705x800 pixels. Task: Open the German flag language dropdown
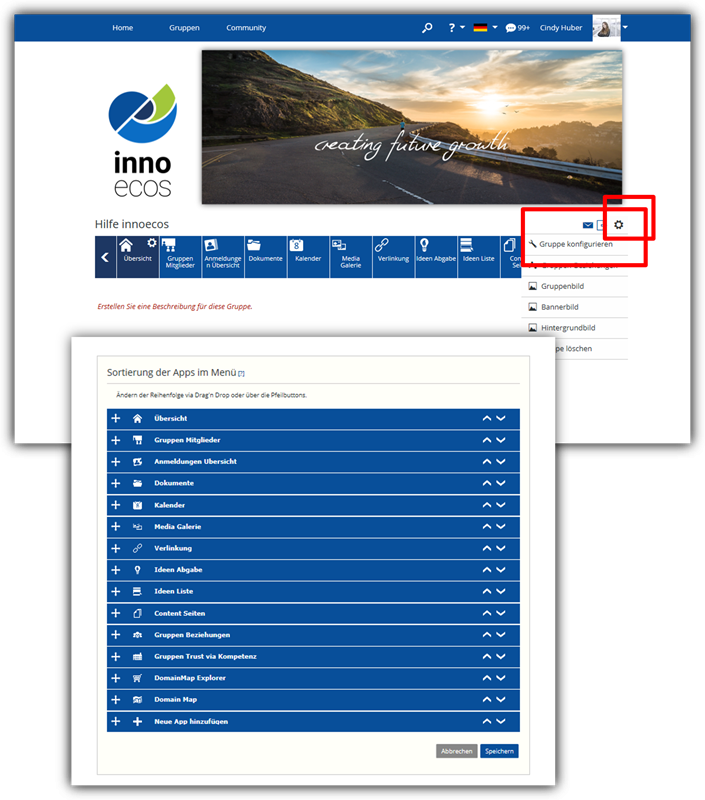pyautogui.click(x=485, y=28)
